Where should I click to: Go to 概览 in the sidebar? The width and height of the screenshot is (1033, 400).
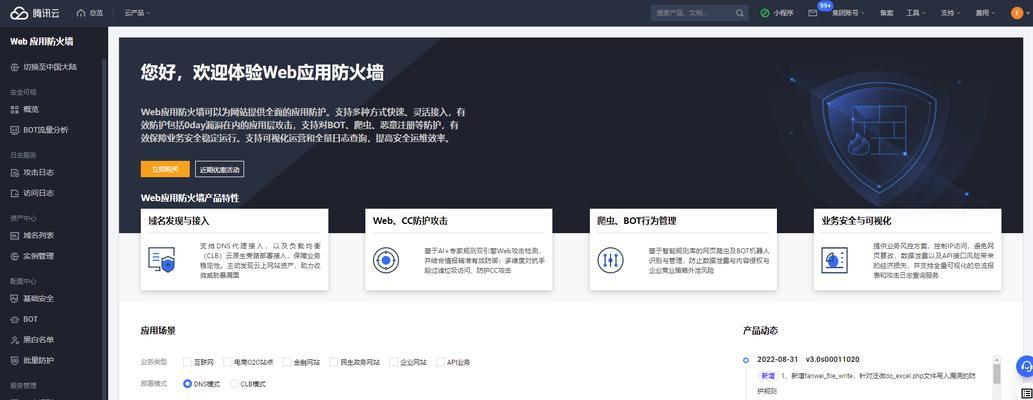click(31, 109)
